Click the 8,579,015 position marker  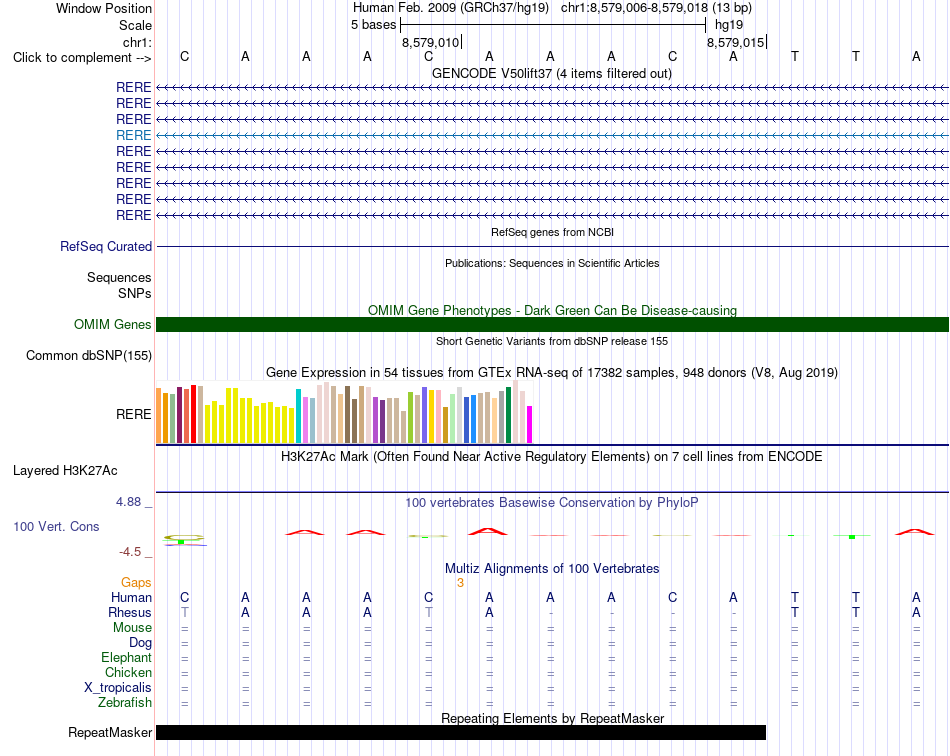736,42
